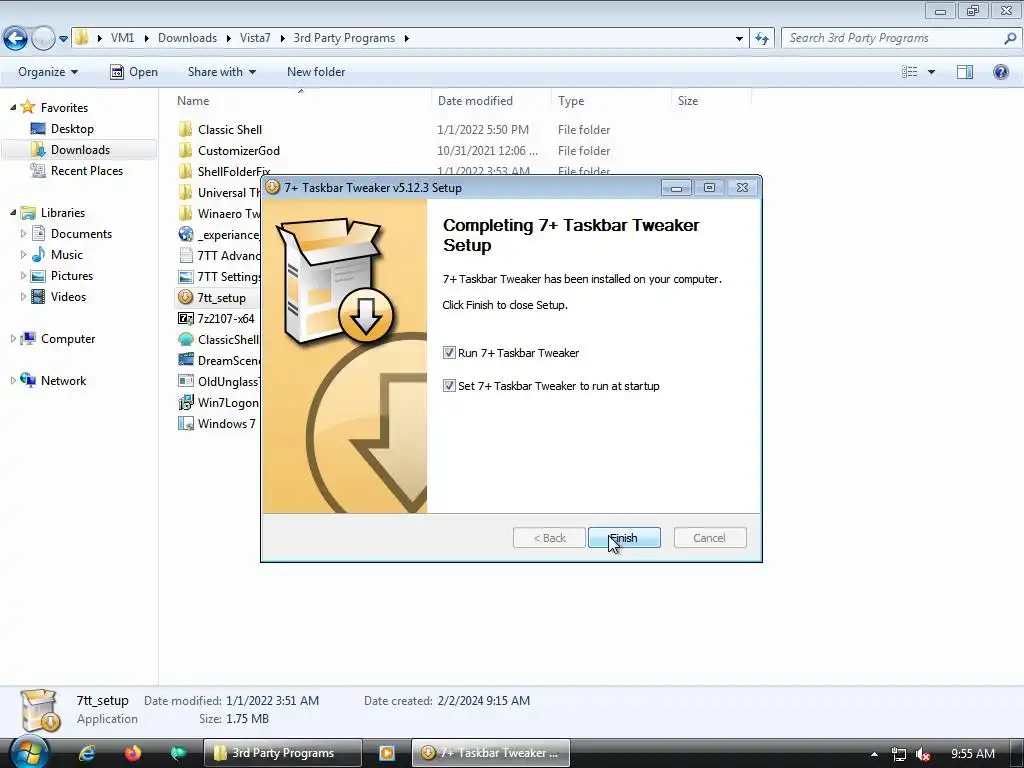
Task: Expand the Pictures library node
Action: click(x=24, y=276)
